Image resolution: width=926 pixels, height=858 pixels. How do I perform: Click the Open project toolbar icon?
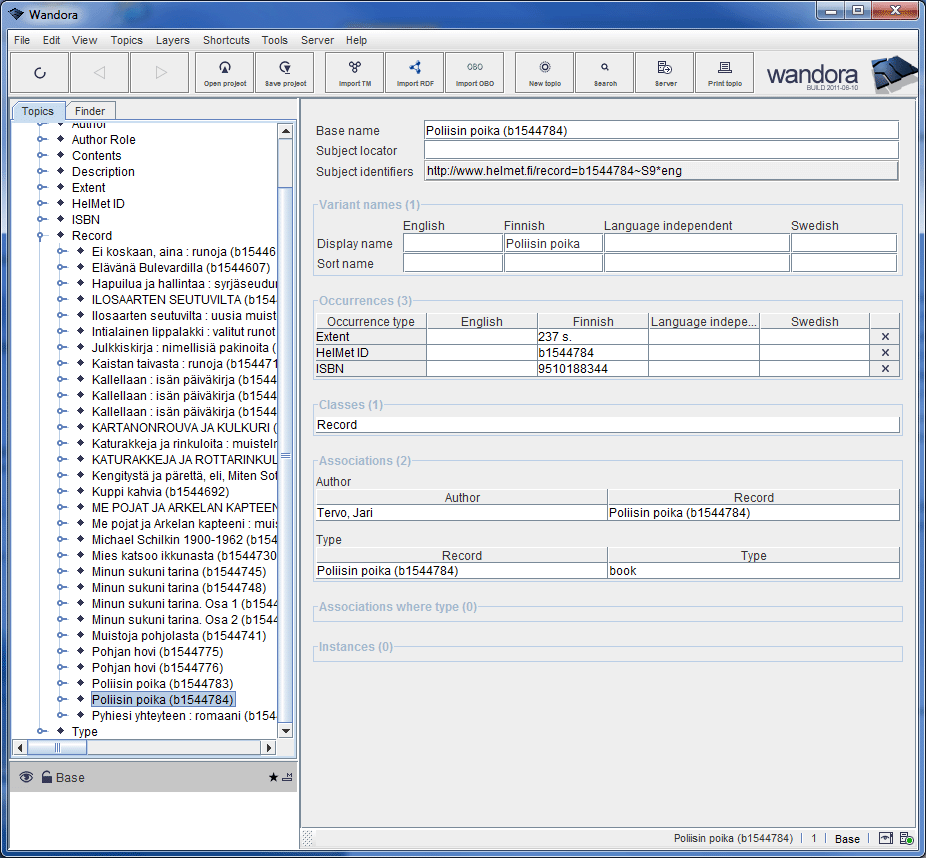pos(225,72)
